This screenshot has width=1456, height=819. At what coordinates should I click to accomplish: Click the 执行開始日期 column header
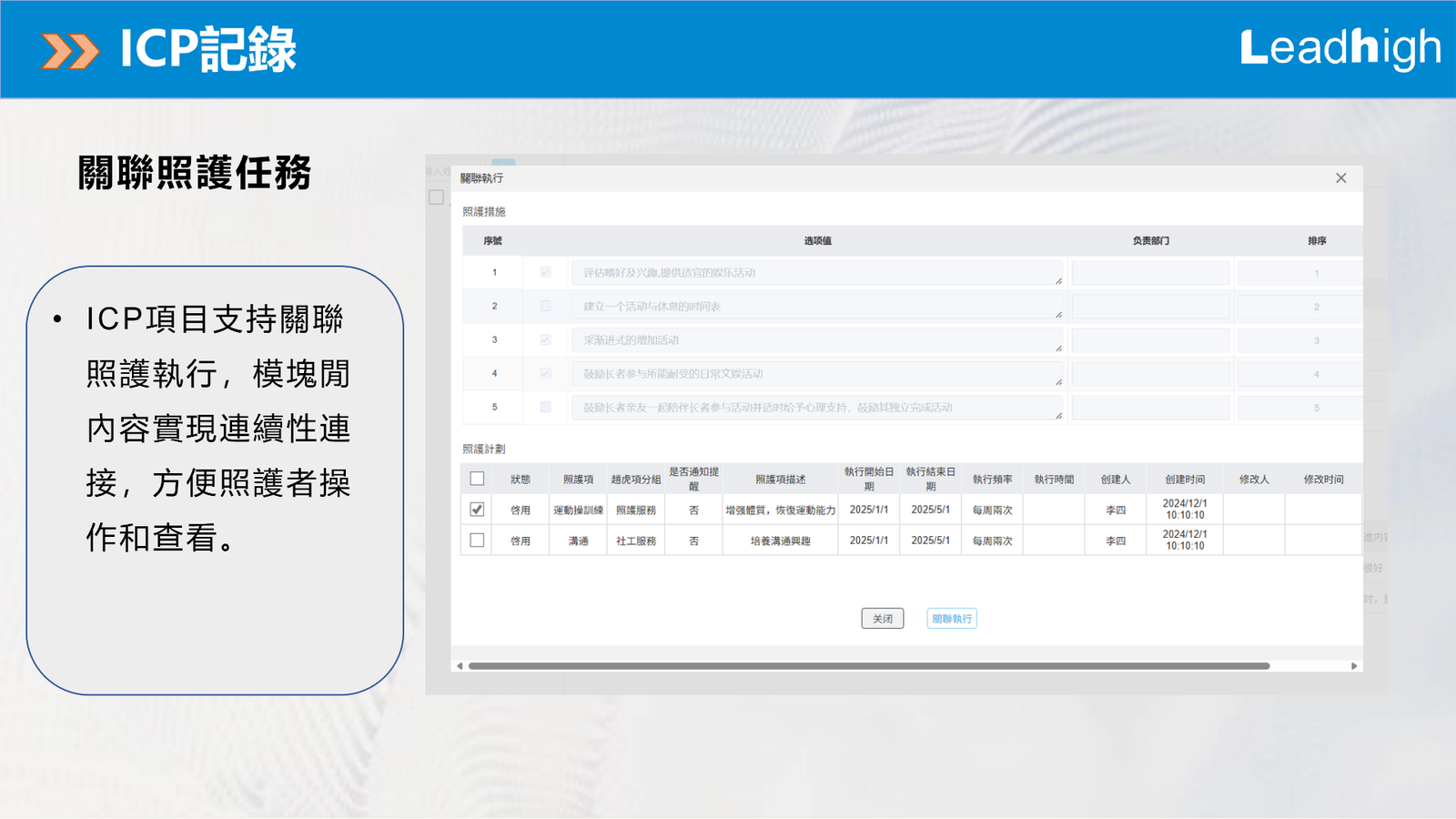tap(869, 479)
